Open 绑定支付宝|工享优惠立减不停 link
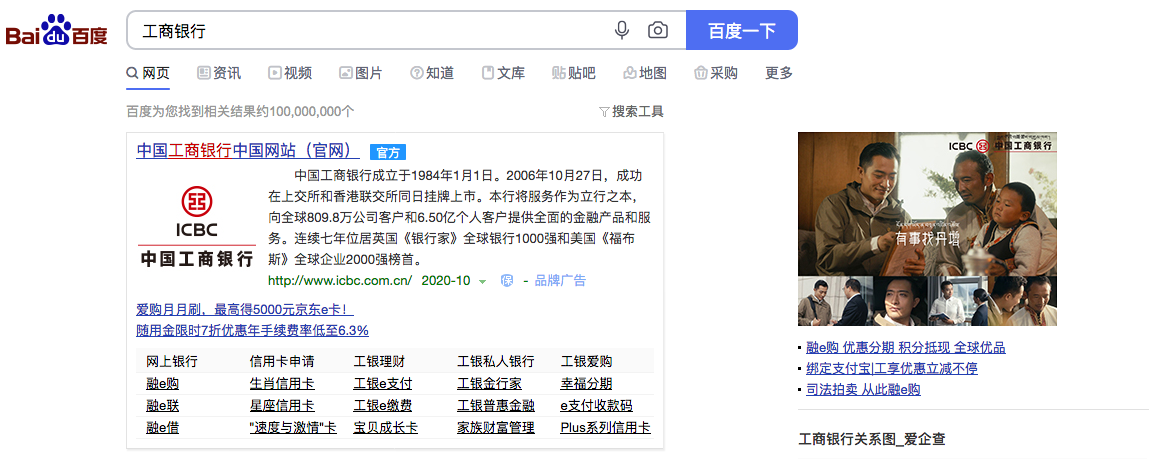 click(x=892, y=368)
